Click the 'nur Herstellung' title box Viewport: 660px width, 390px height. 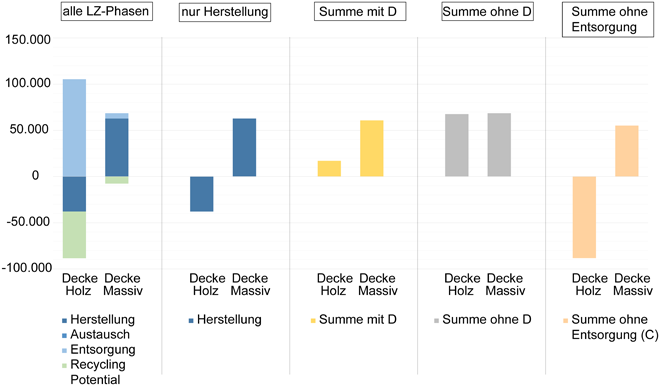(225, 12)
